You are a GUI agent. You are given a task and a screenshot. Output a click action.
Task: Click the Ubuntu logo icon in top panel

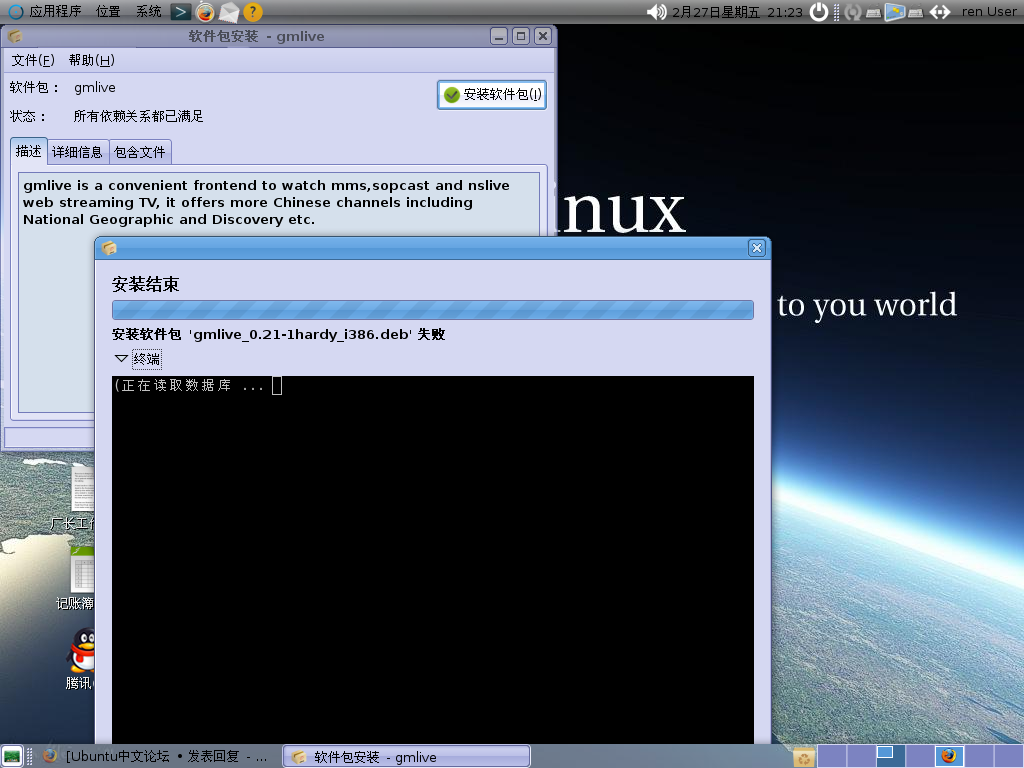(x=16, y=12)
